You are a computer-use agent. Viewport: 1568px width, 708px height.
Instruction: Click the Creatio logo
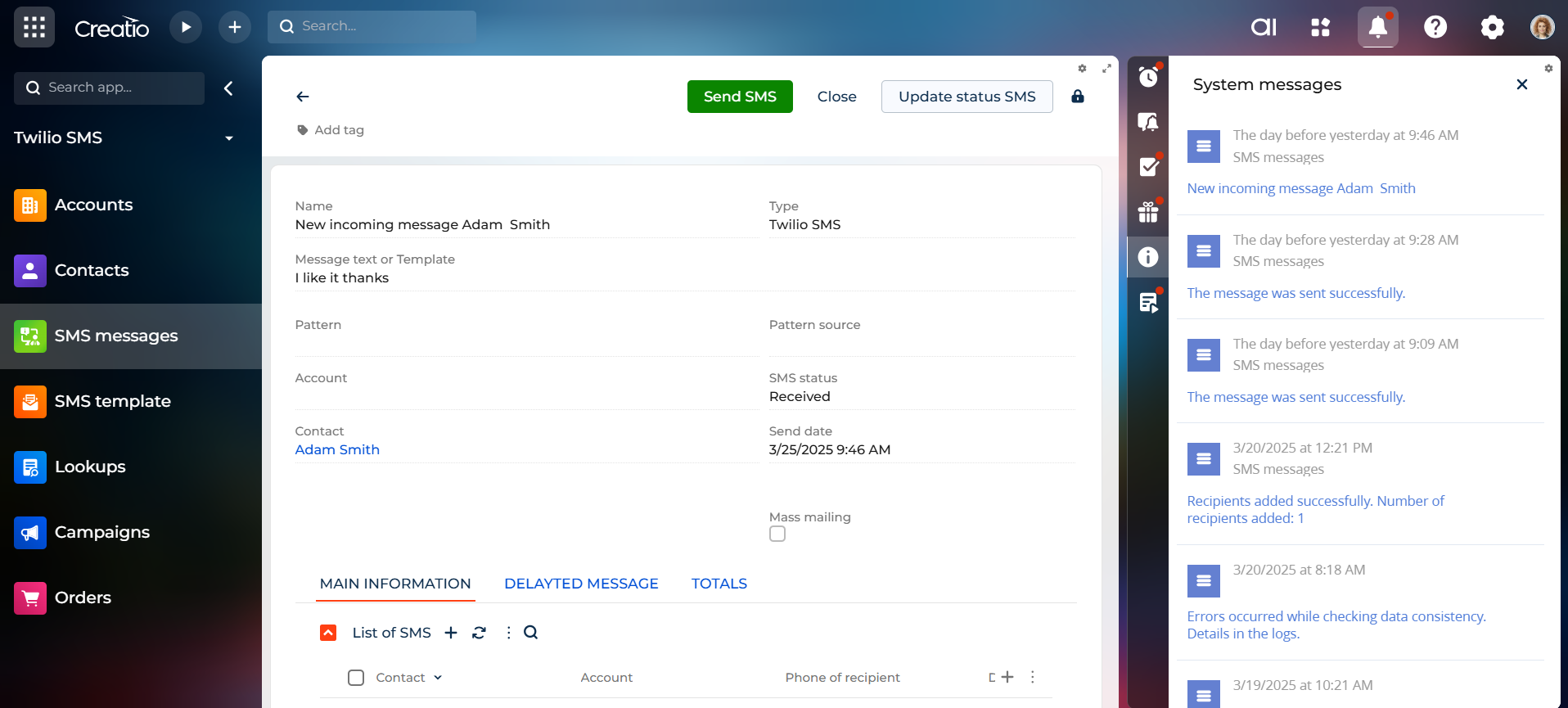(x=112, y=28)
